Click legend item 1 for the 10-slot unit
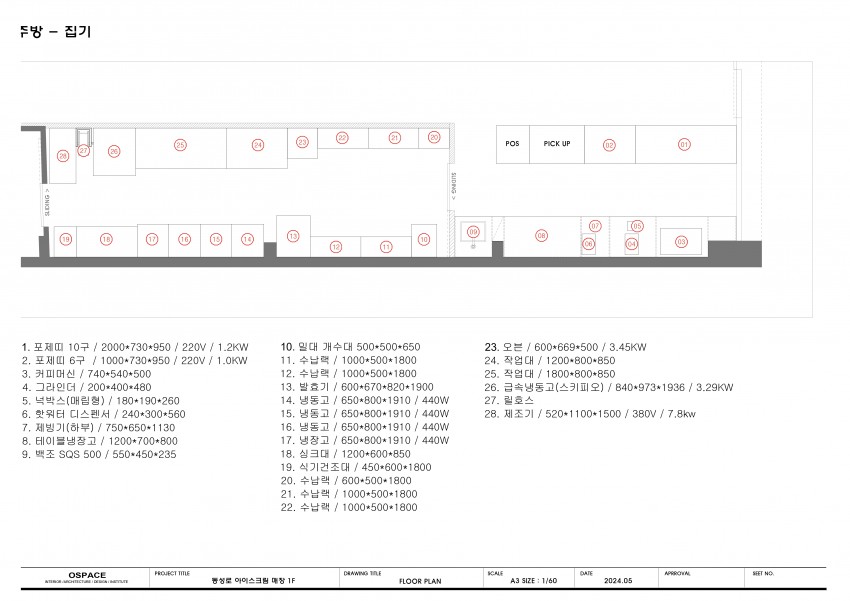850x601 pixels. (x=135, y=346)
